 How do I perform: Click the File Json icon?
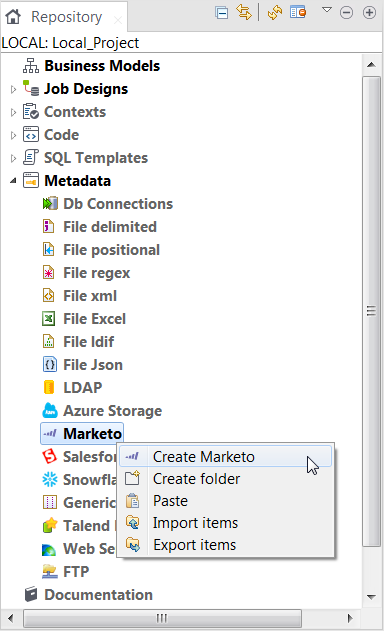[x=50, y=365]
